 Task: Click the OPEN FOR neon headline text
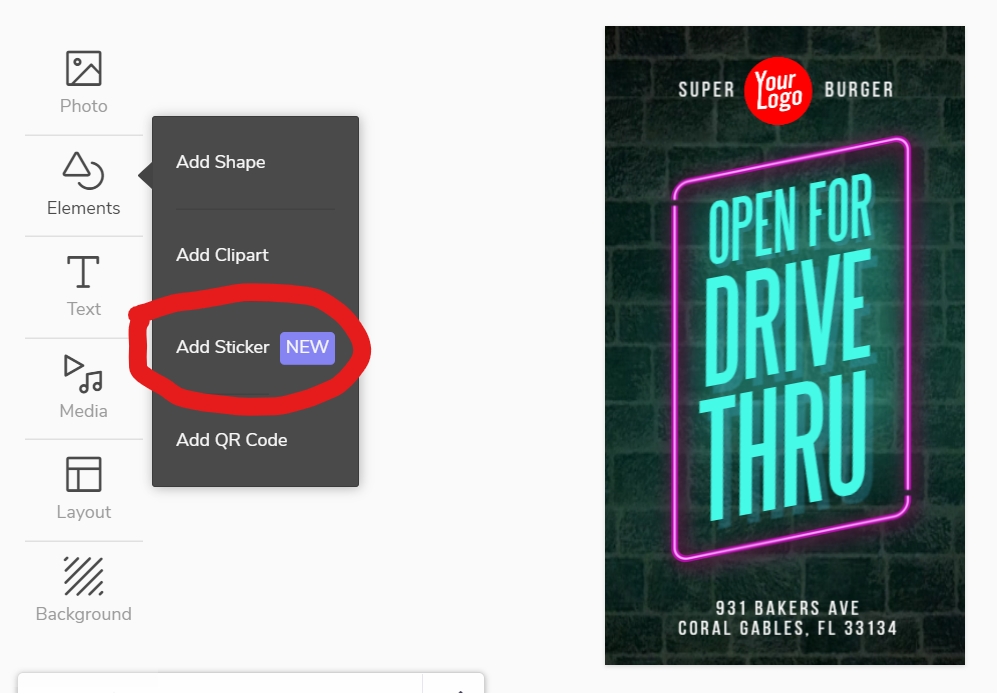[x=790, y=217]
